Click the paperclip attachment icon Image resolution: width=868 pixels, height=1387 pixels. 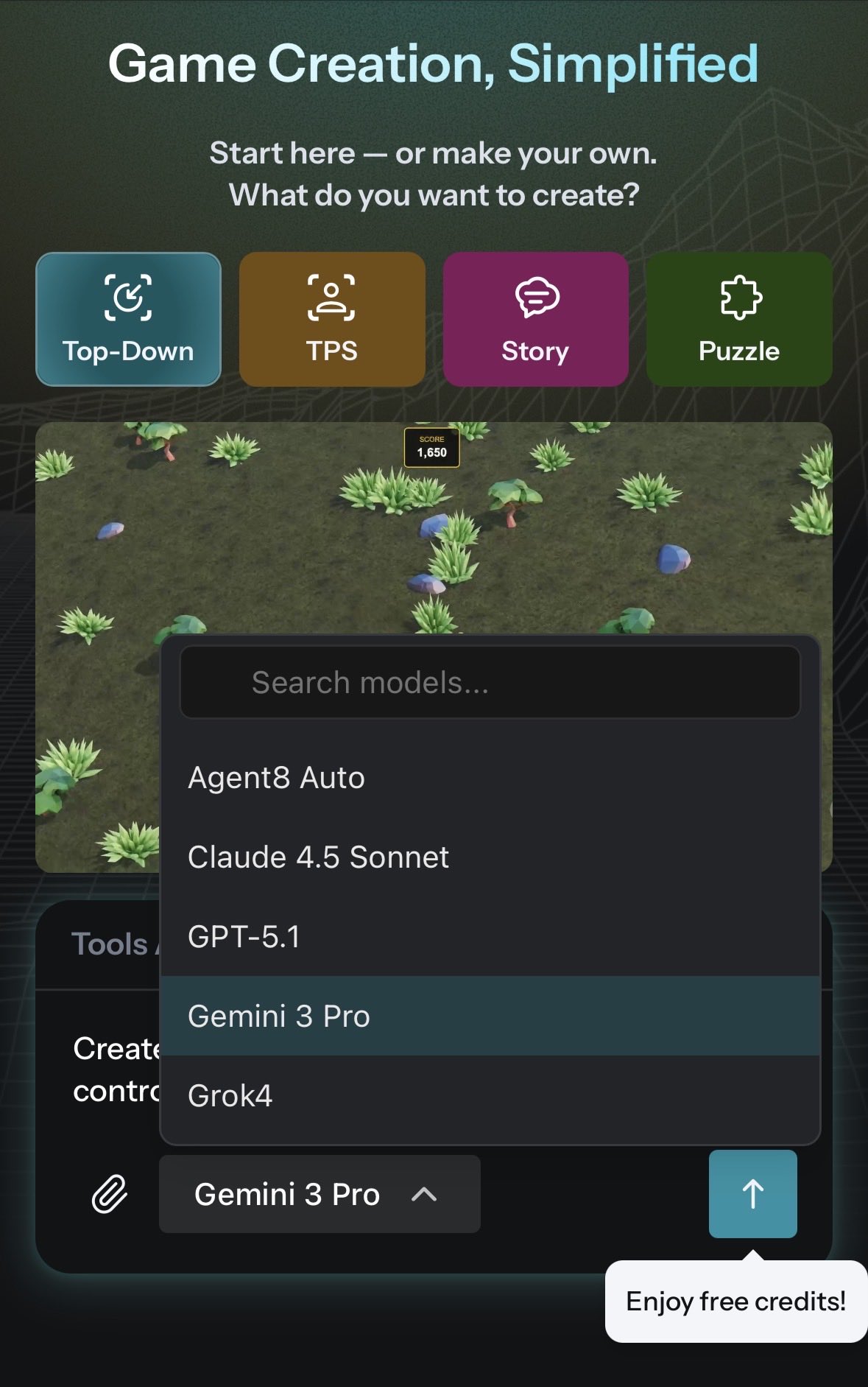110,1194
